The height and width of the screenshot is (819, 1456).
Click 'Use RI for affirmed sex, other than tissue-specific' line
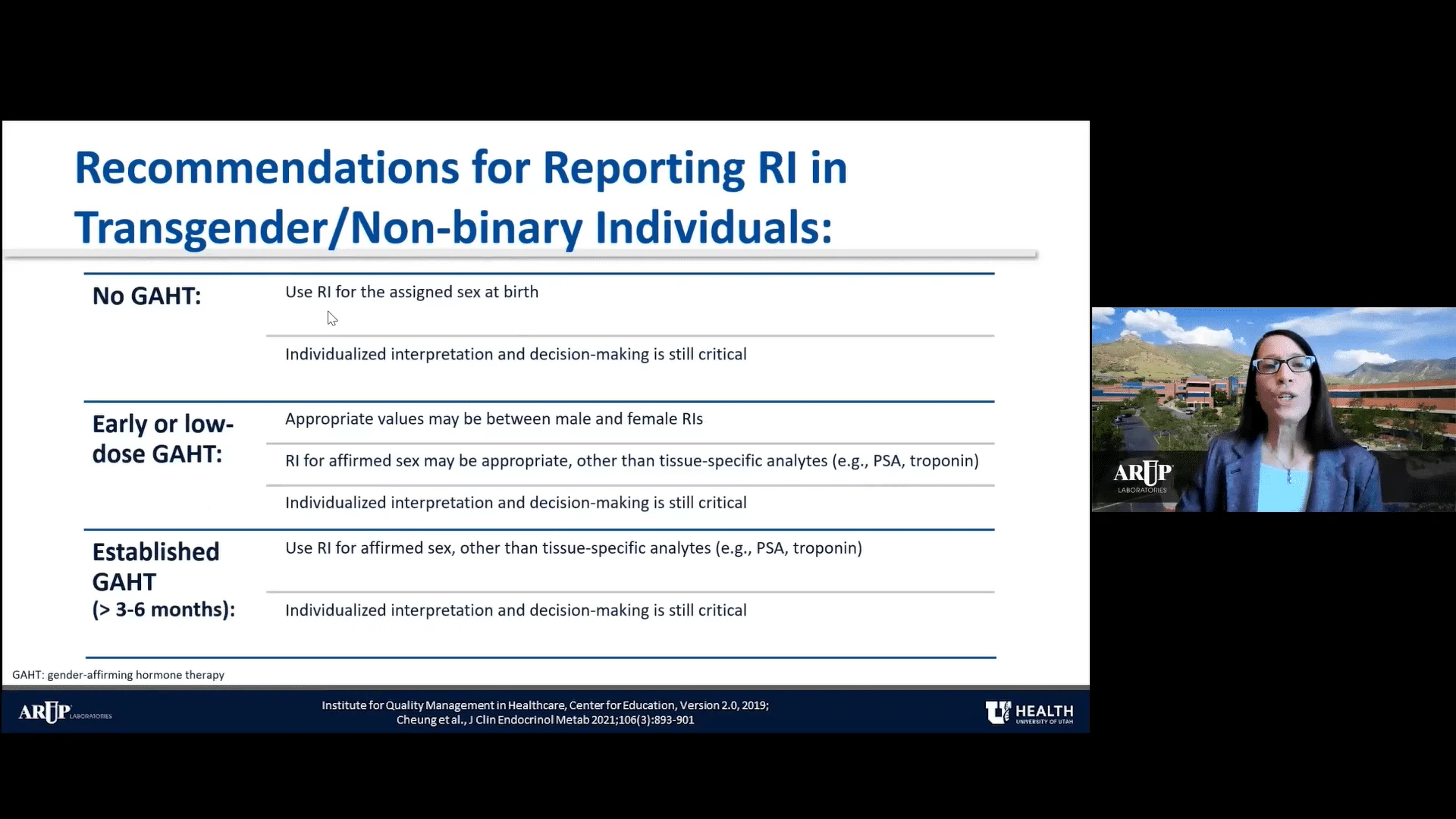tap(573, 548)
